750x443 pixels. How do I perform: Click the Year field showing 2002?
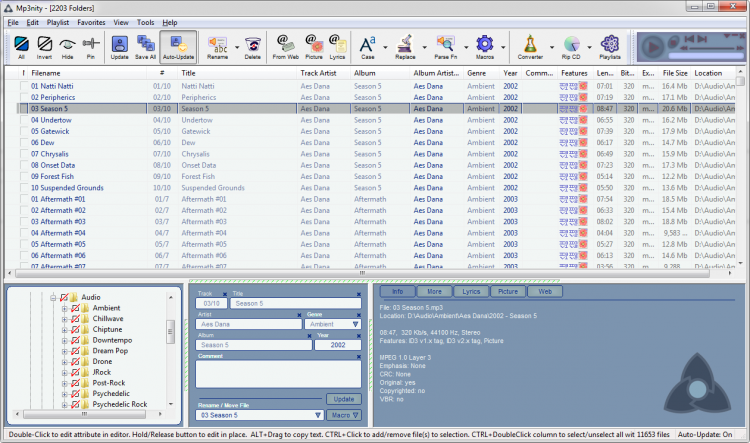(338, 345)
